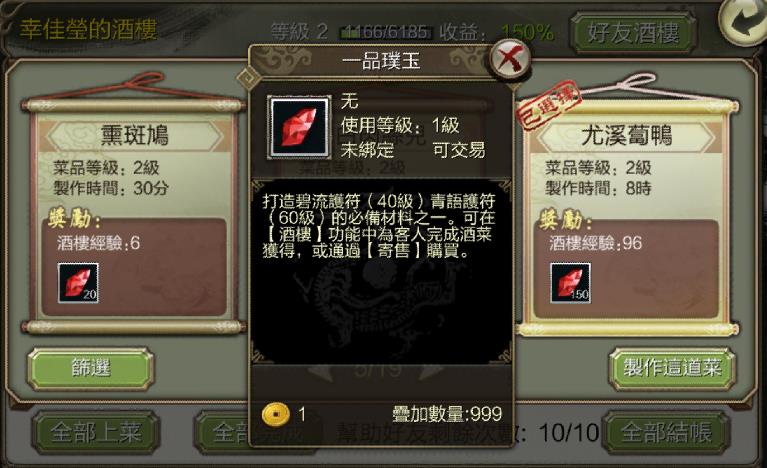Image resolution: width=767 pixels, height=468 pixels.
Task: Click the 幸佳瑩的酒樓 tavern title
Action: tap(89, 29)
